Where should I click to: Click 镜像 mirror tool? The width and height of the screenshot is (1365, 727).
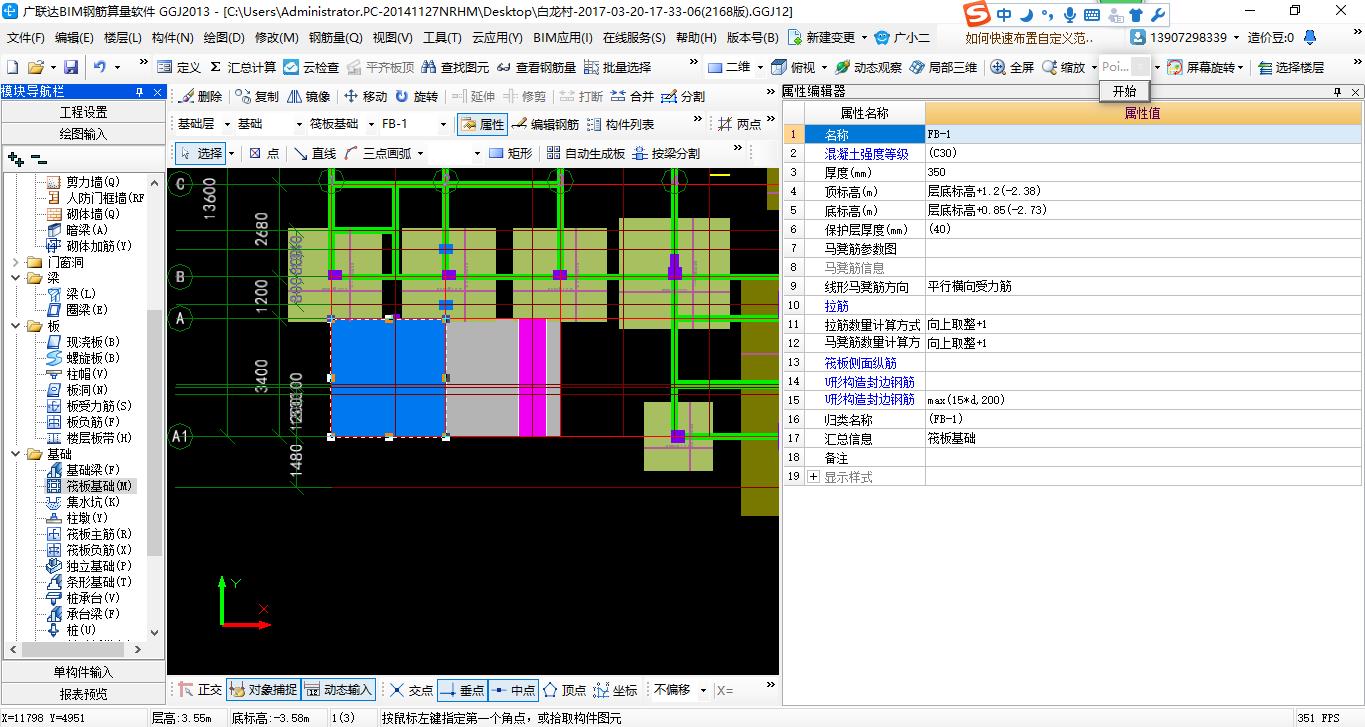[308, 96]
